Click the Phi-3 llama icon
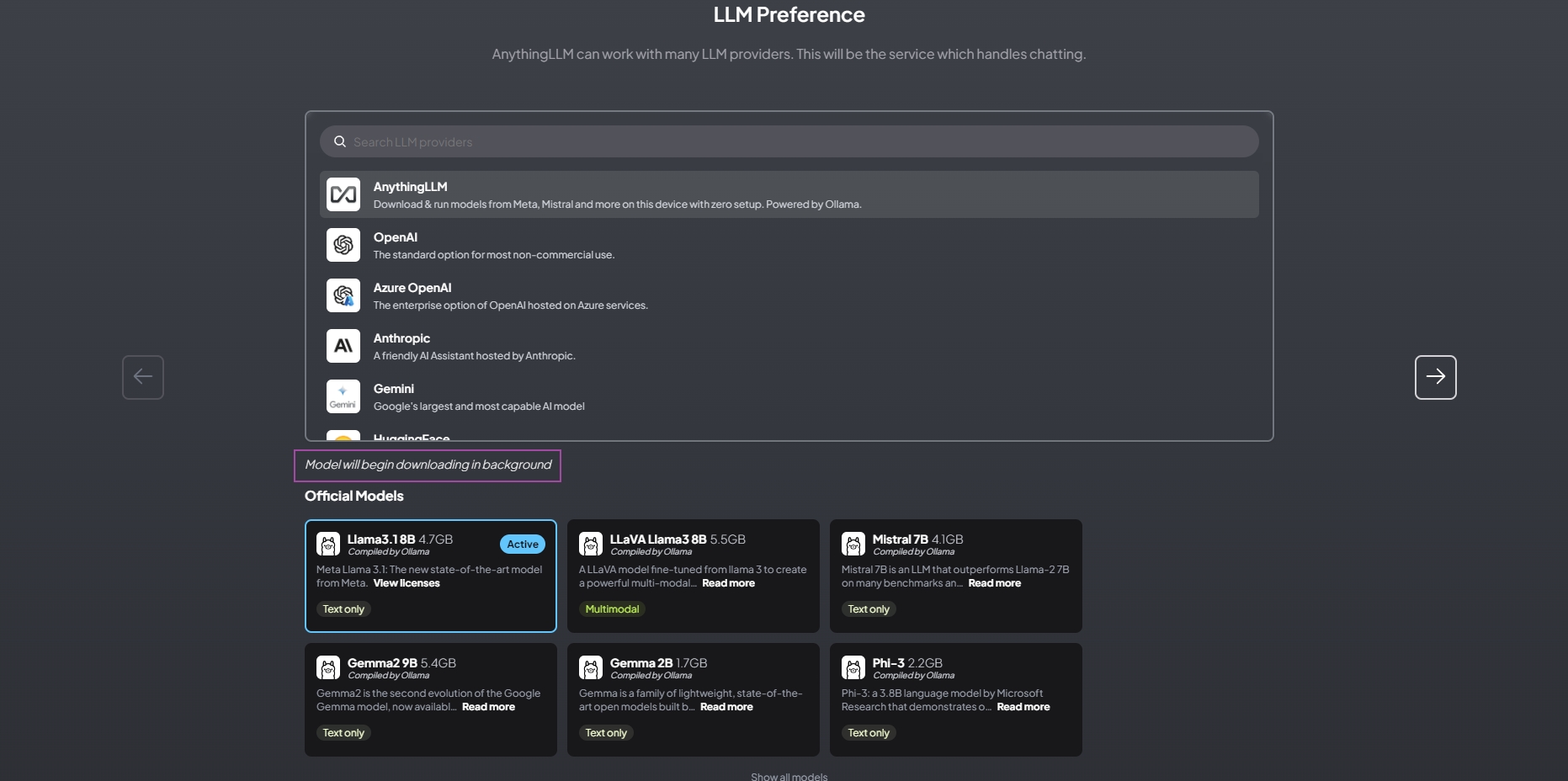Viewport: 1568px width, 781px height. pos(853,668)
